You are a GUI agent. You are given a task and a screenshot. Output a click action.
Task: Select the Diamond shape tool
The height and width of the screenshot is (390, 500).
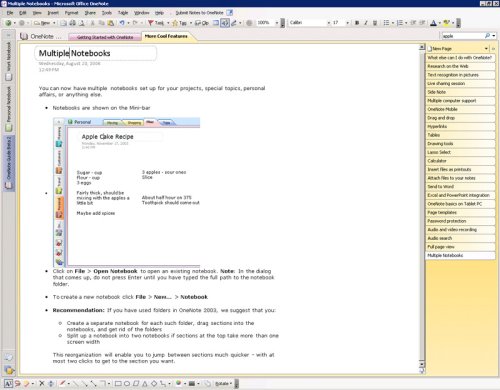[154, 383]
